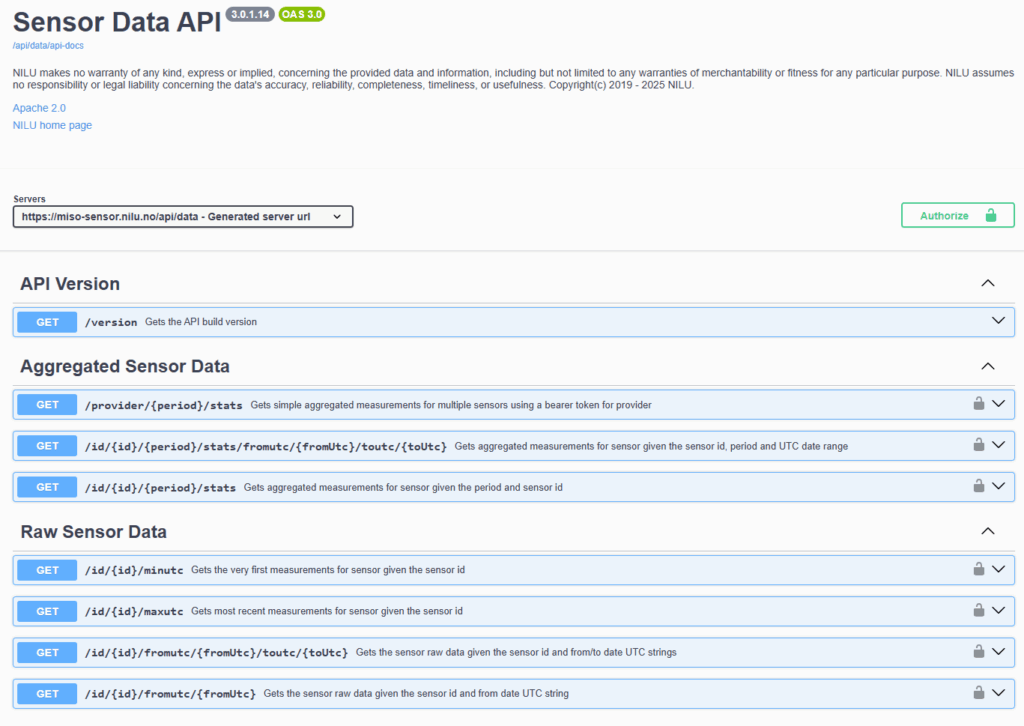Click lock on aggregated stats fromutc/toutc row

tap(979, 445)
